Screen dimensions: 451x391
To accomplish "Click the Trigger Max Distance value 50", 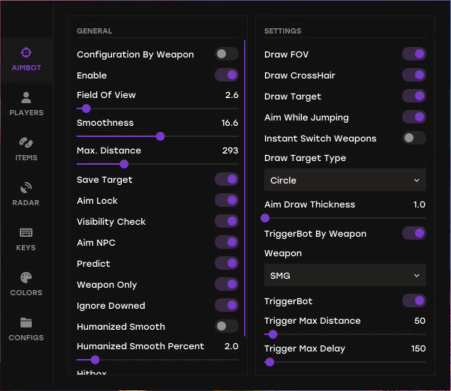I will (420, 321).
